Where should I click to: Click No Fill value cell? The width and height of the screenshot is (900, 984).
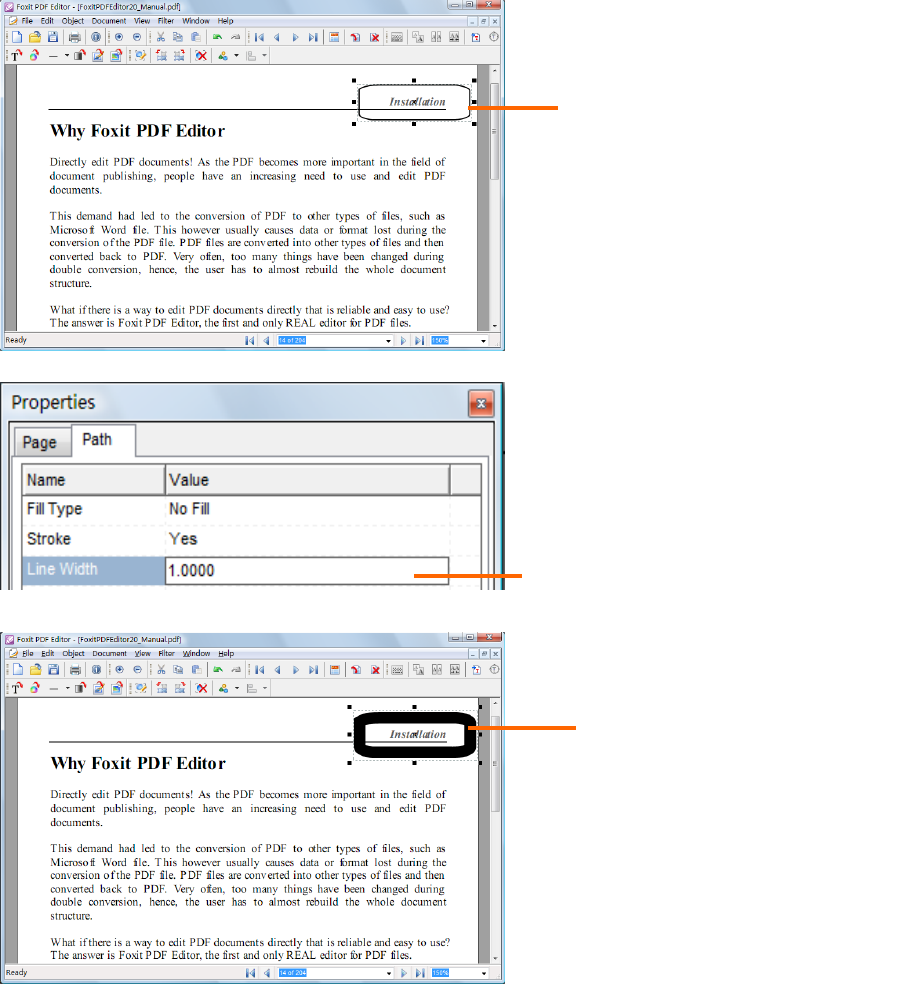tap(308, 509)
